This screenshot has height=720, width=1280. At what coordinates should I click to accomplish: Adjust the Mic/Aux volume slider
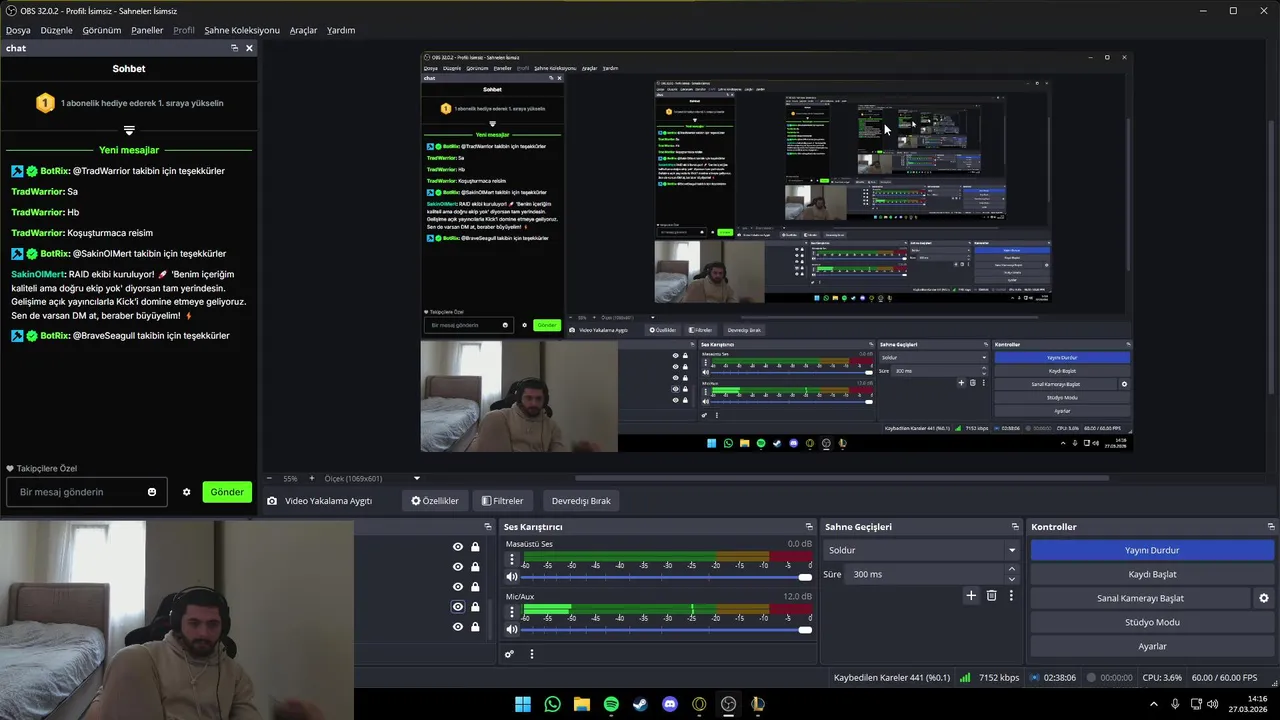(667, 629)
